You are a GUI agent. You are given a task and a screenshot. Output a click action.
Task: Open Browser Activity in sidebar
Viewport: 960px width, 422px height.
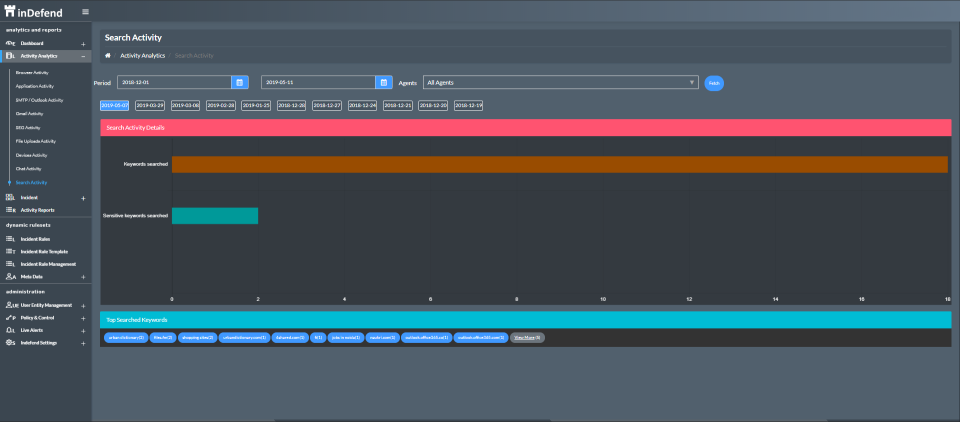tap(32, 73)
